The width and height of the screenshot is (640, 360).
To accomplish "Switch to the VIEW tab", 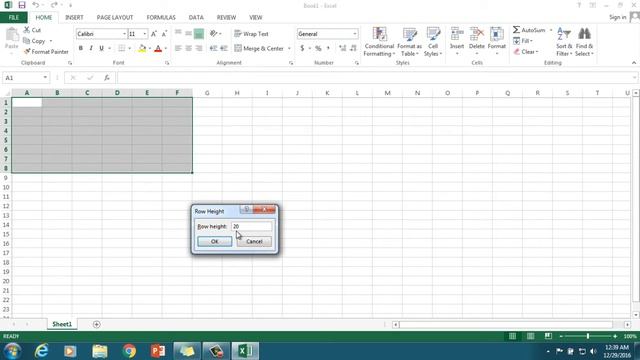I will coord(256,18).
